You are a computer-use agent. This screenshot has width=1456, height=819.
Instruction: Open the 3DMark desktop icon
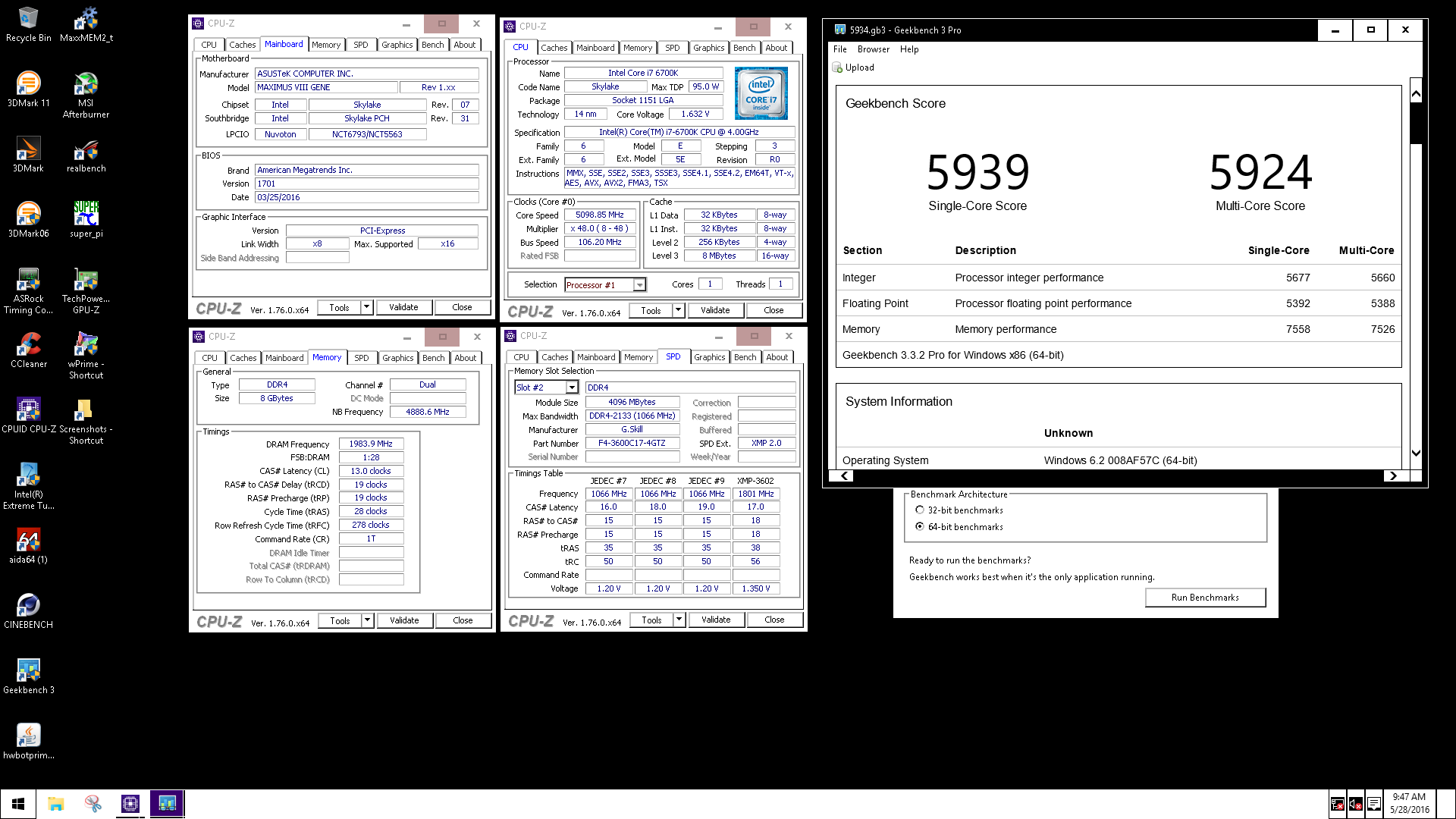28,155
